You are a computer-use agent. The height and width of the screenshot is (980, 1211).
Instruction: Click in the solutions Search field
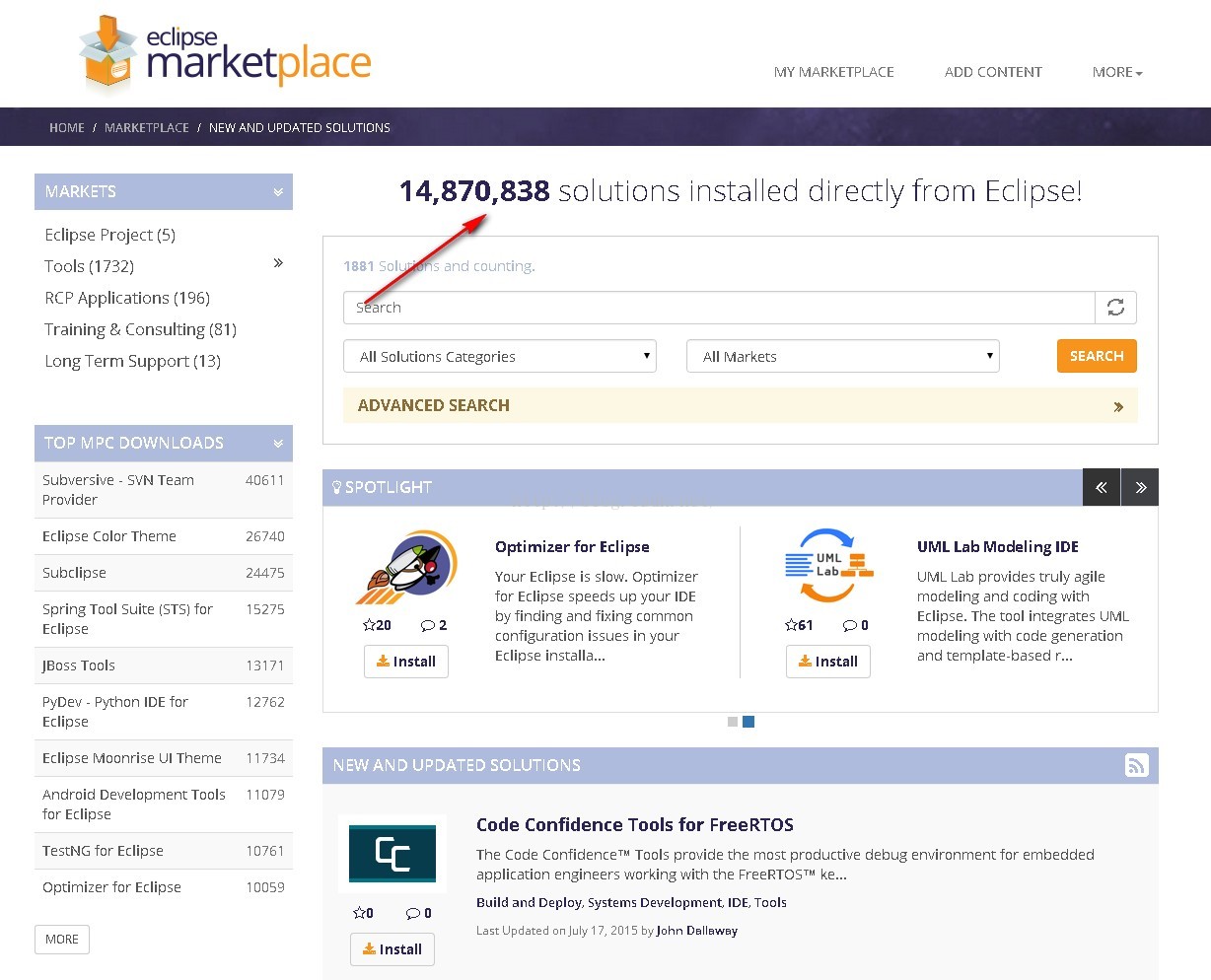[719, 308]
